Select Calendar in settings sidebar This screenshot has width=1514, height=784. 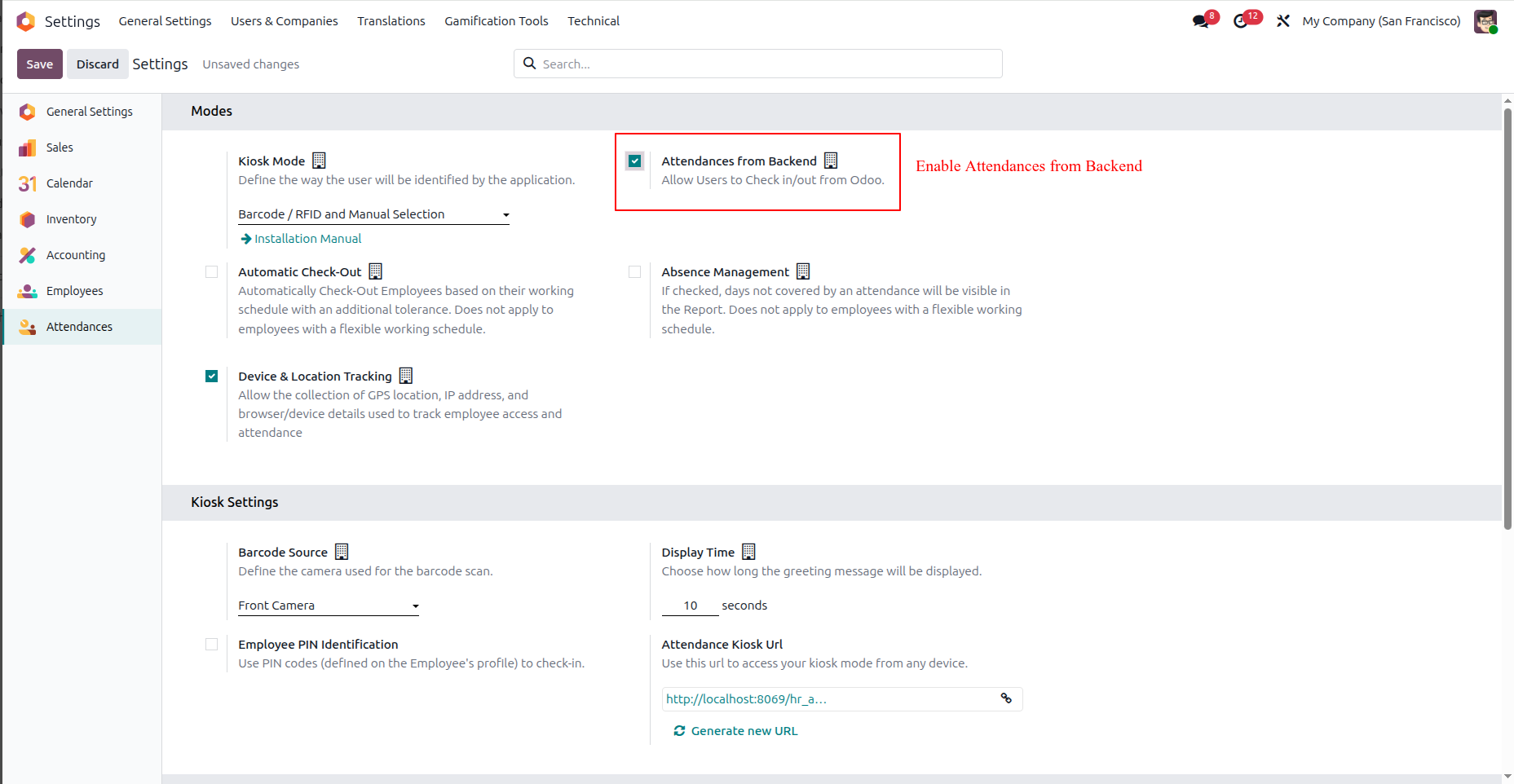tap(82, 183)
